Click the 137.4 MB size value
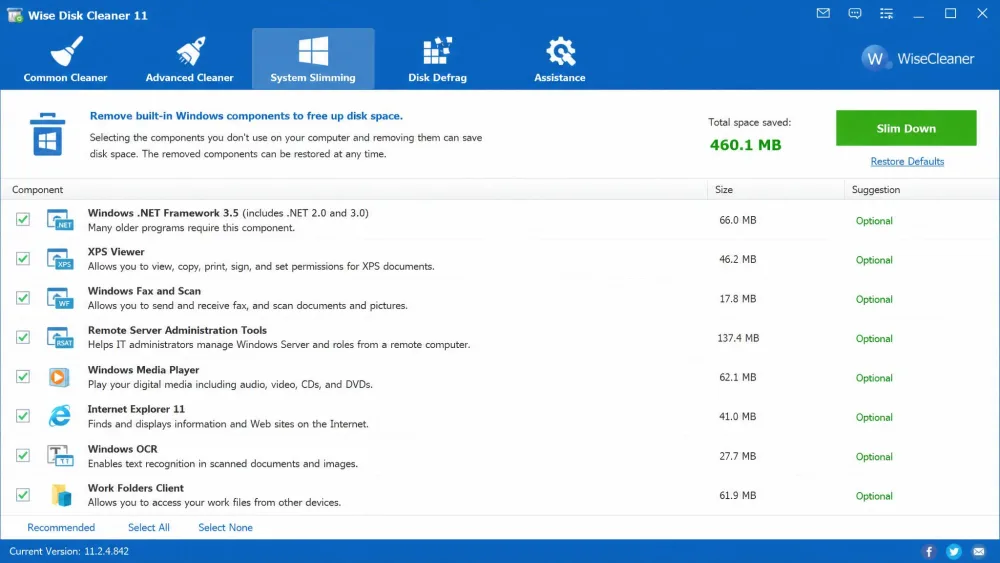 tap(738, 338)
